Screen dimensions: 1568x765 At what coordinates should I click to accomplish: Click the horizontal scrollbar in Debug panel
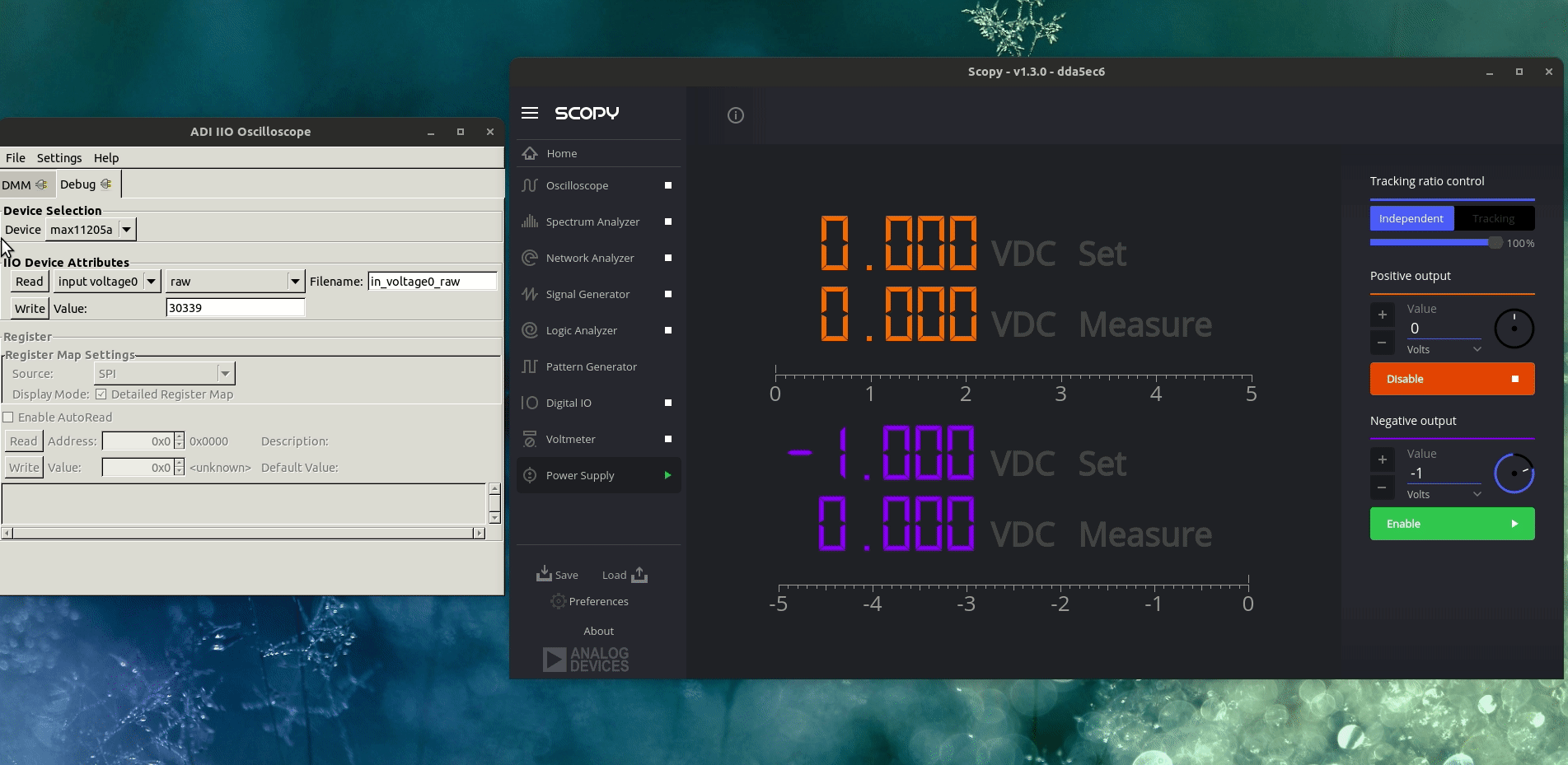tap(243, 534)
